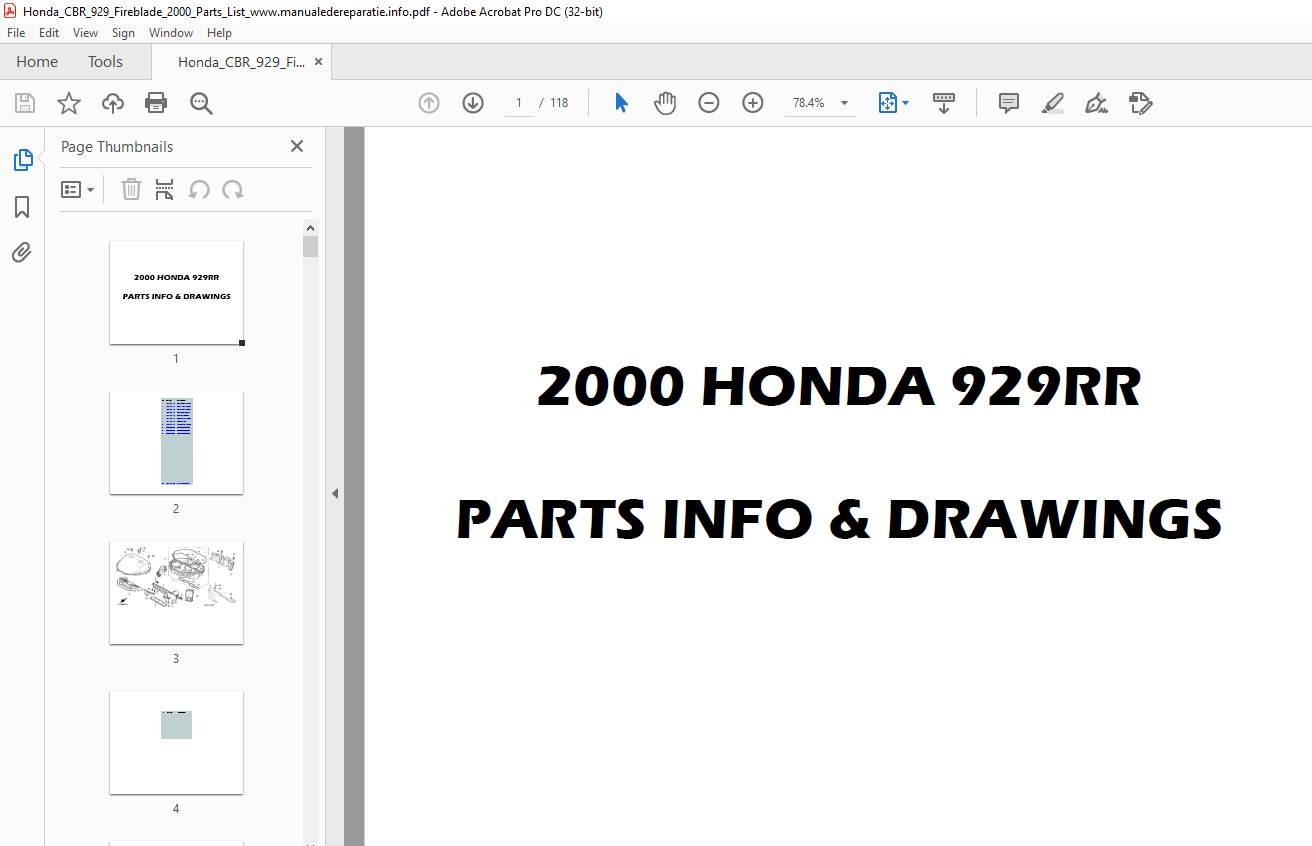This screenshot has height=846, width=1312.
Task: Select page 4 thumbnail
Action: (176, 742)
